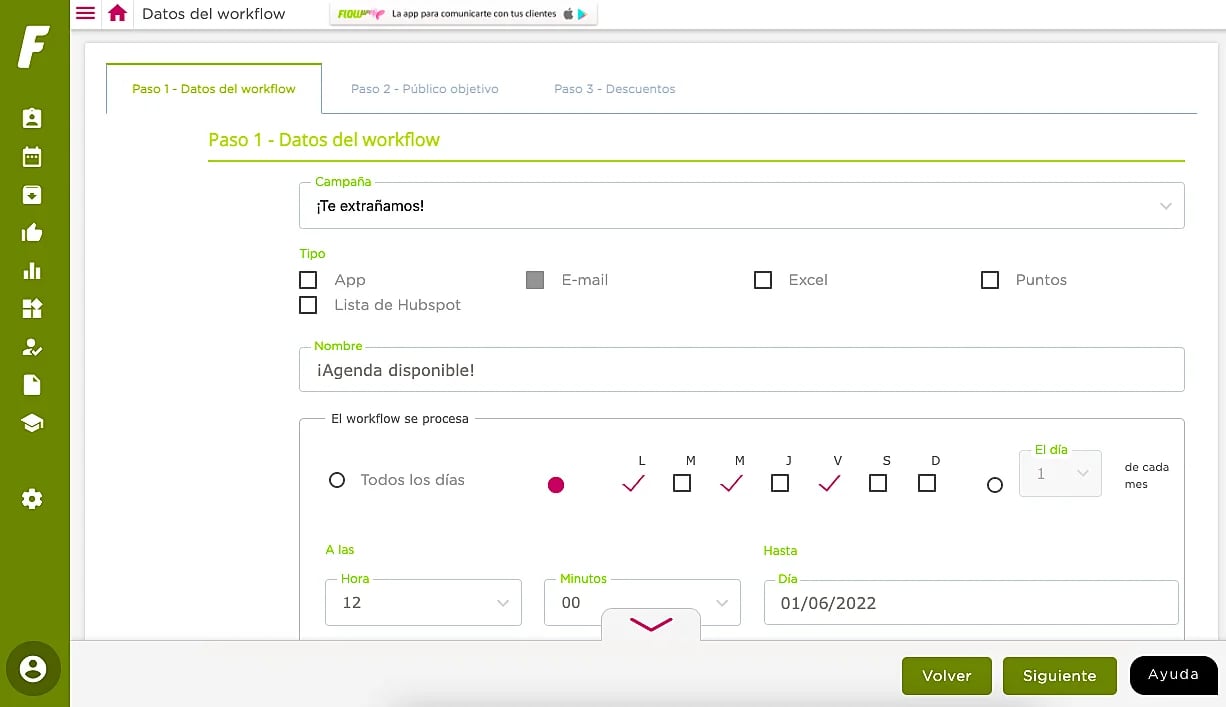Click the 'A las' label
This screenshot has height=707, width=1226.
click(340, 550)
